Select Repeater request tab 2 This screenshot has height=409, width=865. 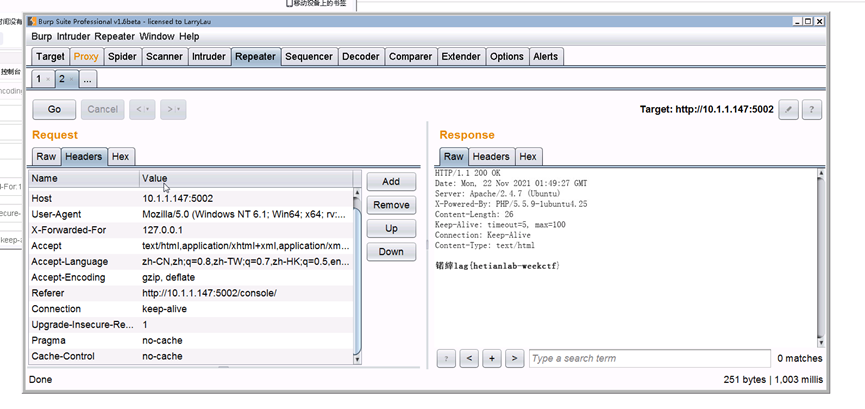[x=62, y=79]
